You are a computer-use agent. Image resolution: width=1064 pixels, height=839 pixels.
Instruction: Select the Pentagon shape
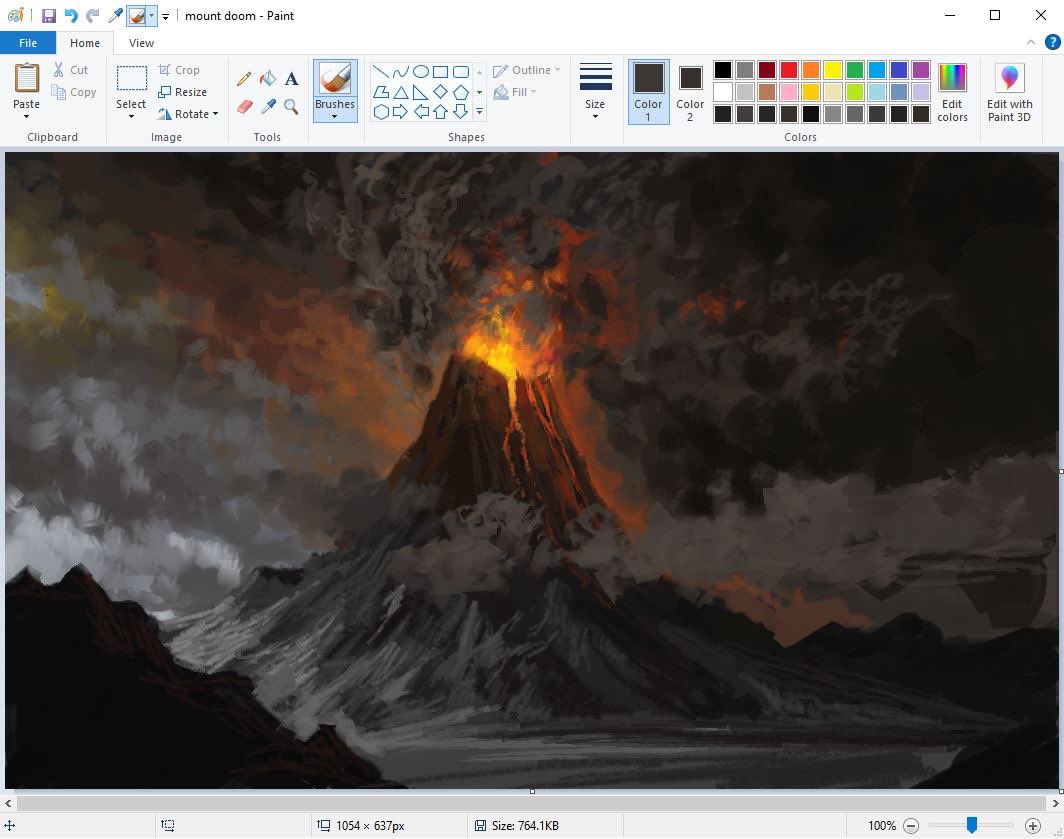coord(461,92)
